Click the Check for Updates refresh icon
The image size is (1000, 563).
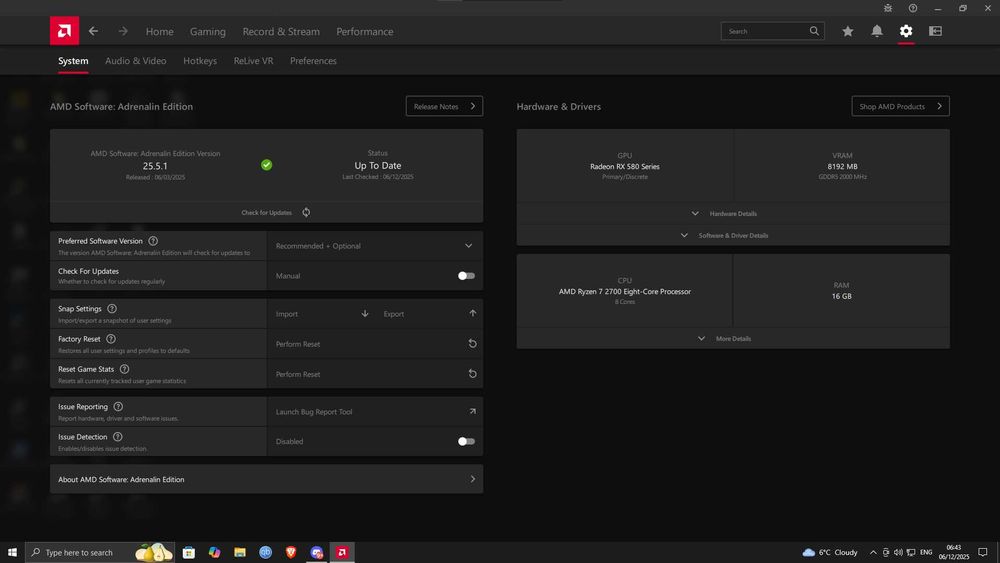pos(306,212)
